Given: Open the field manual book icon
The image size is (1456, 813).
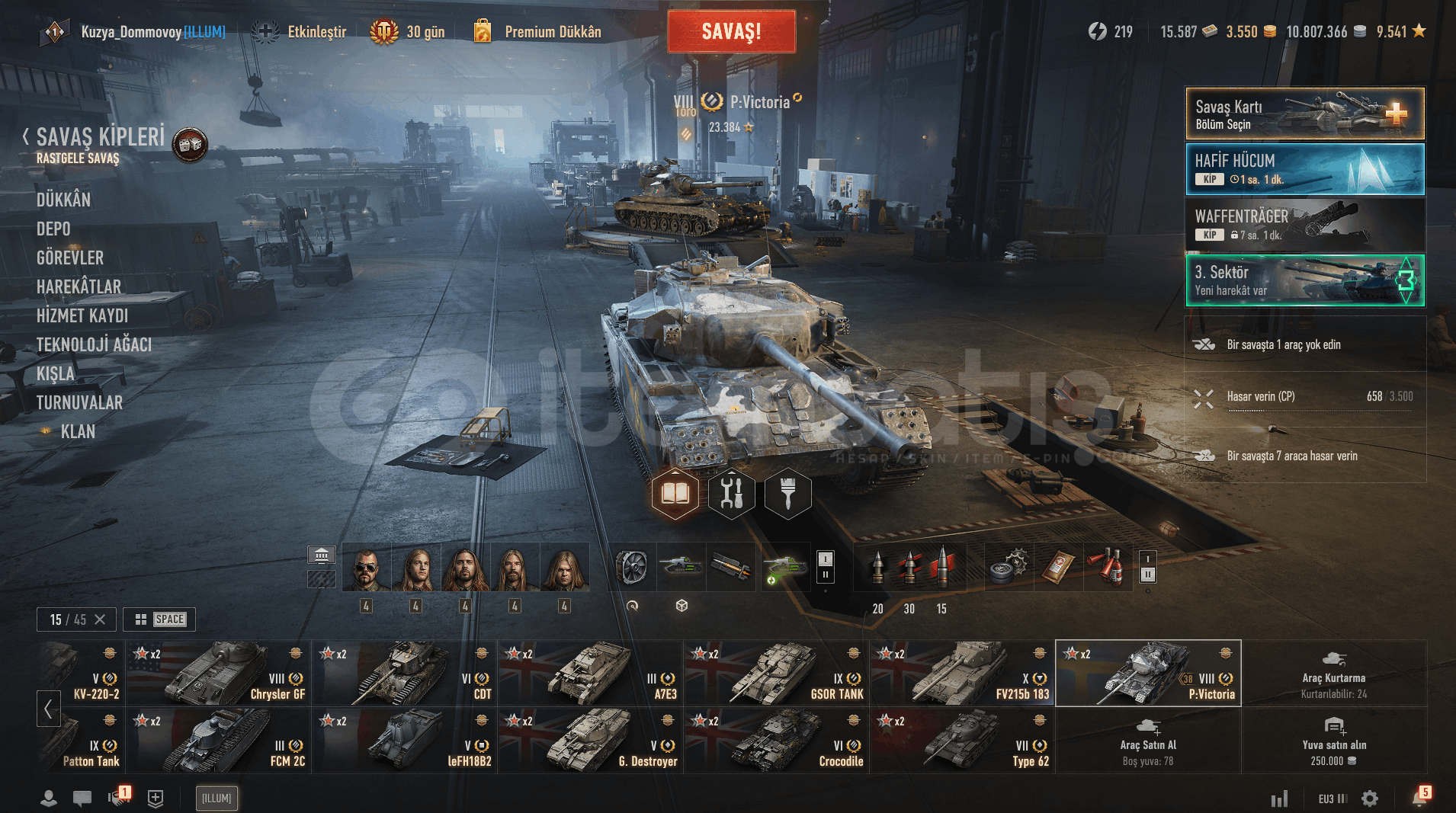Looking at the screenshot, I should click(x=675, y=494).
